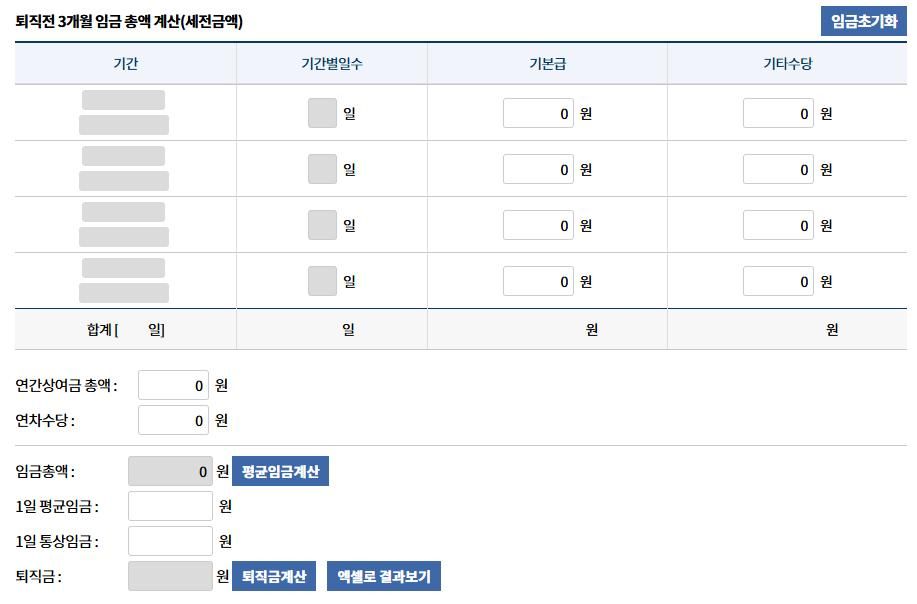Select the fourth row 기간별일수 days box
917x604 pixels.
point(322,282)
